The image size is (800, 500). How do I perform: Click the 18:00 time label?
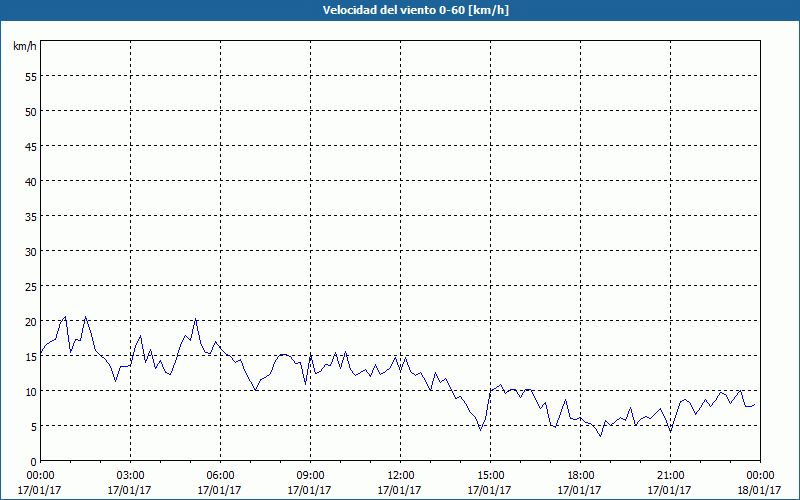click(580, 476)
